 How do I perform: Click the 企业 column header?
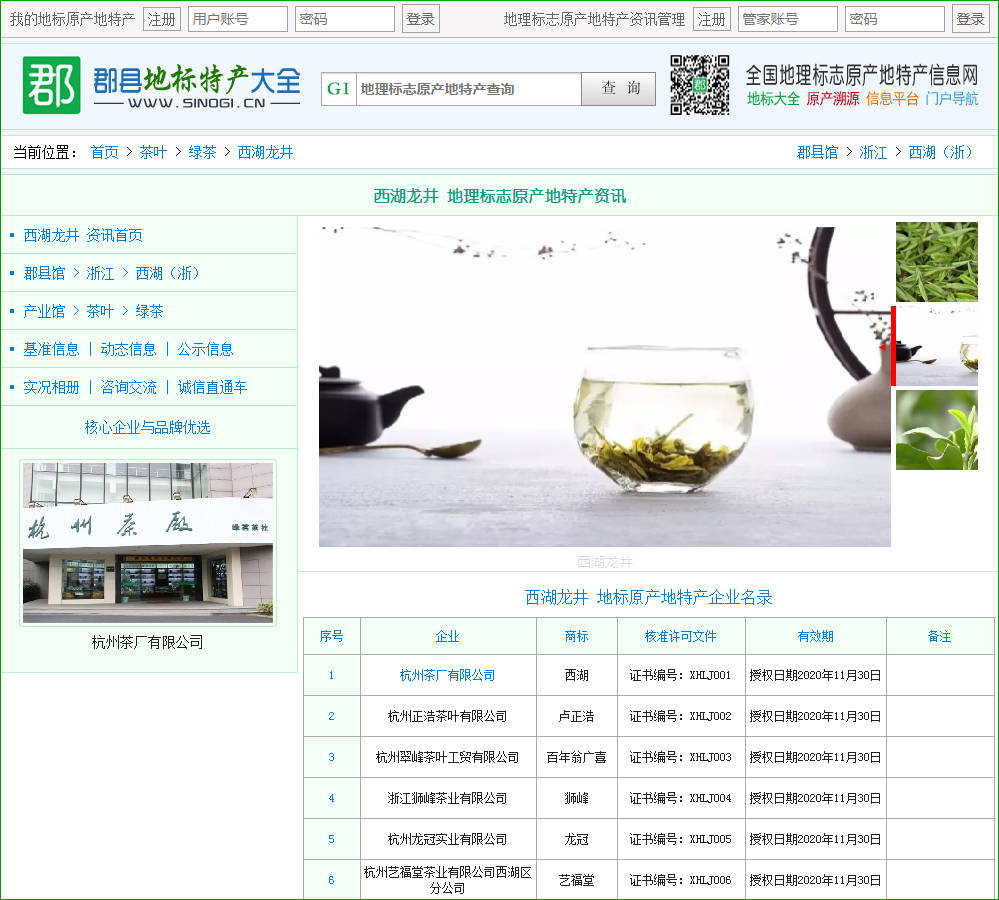447,636
